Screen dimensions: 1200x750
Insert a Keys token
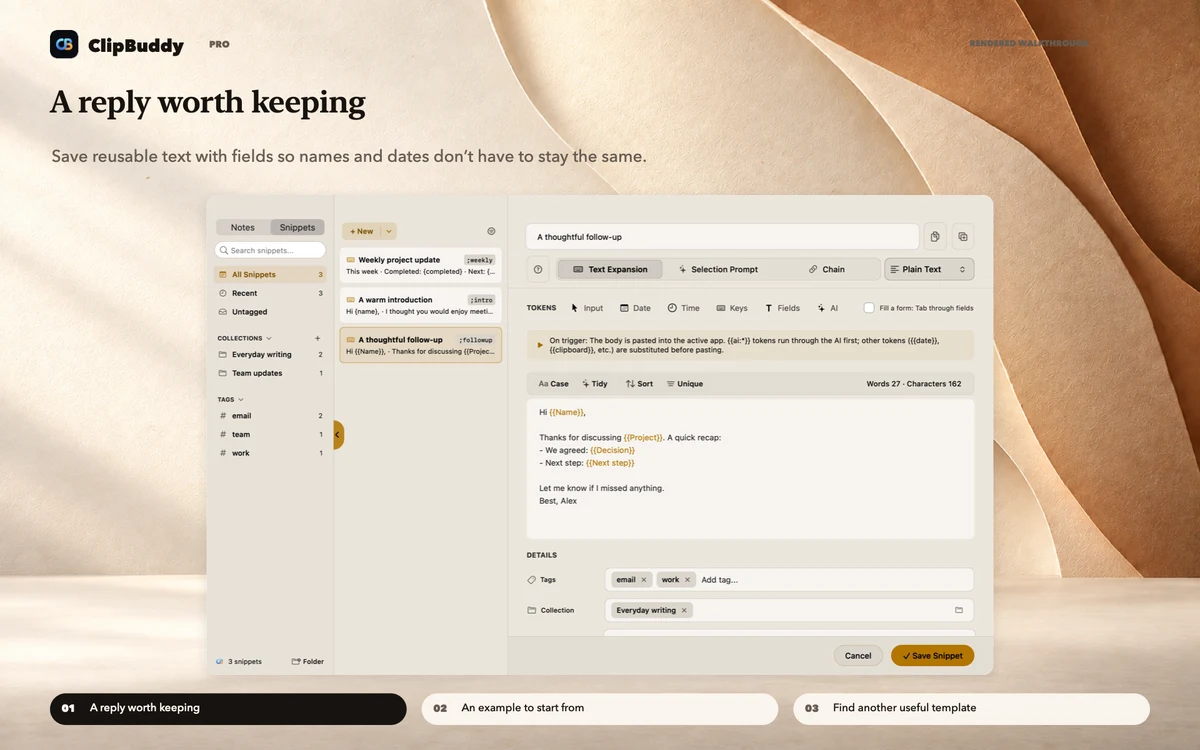click(x=732, y=308)
